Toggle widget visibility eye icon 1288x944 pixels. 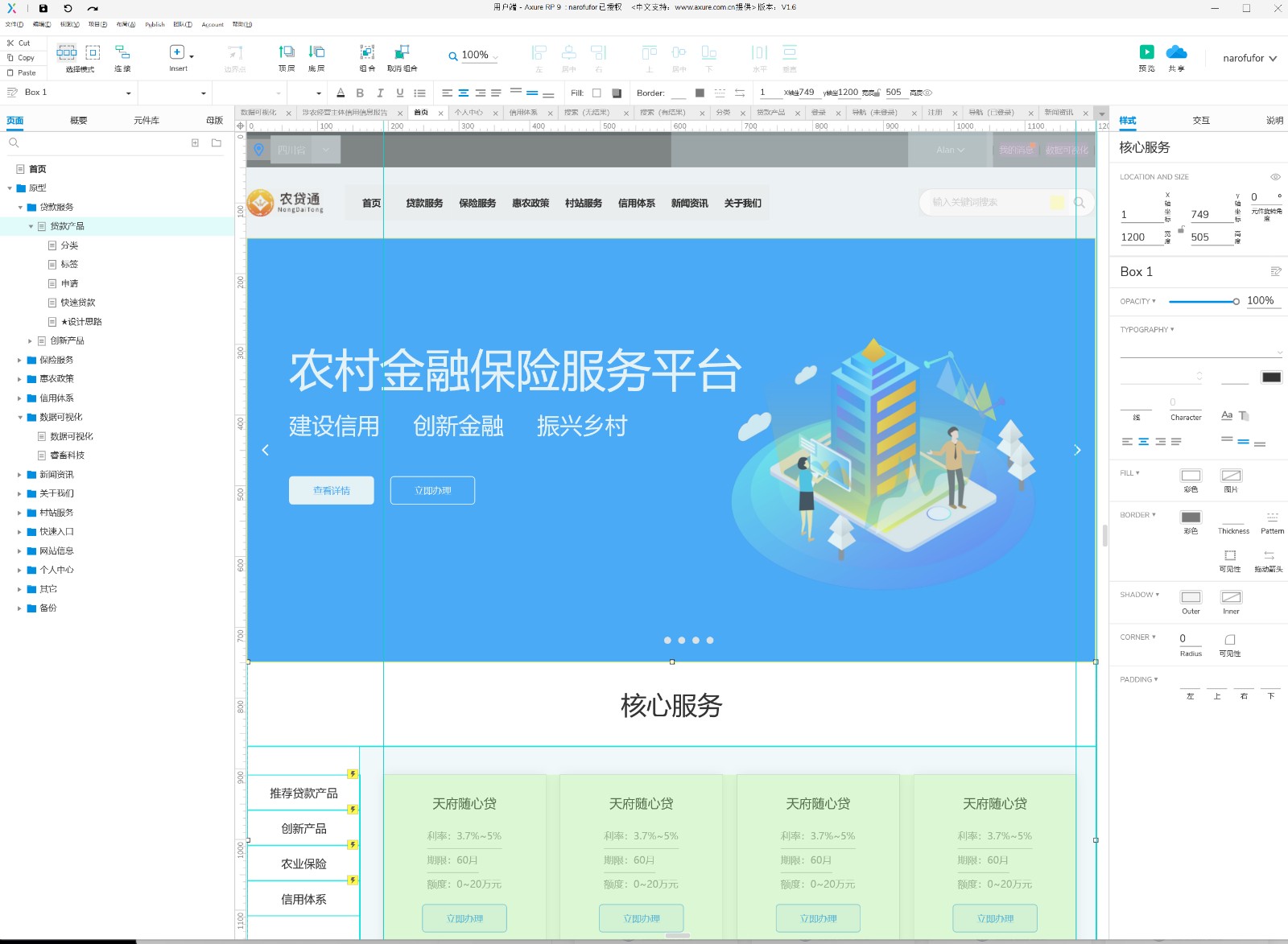(1275, 177)
